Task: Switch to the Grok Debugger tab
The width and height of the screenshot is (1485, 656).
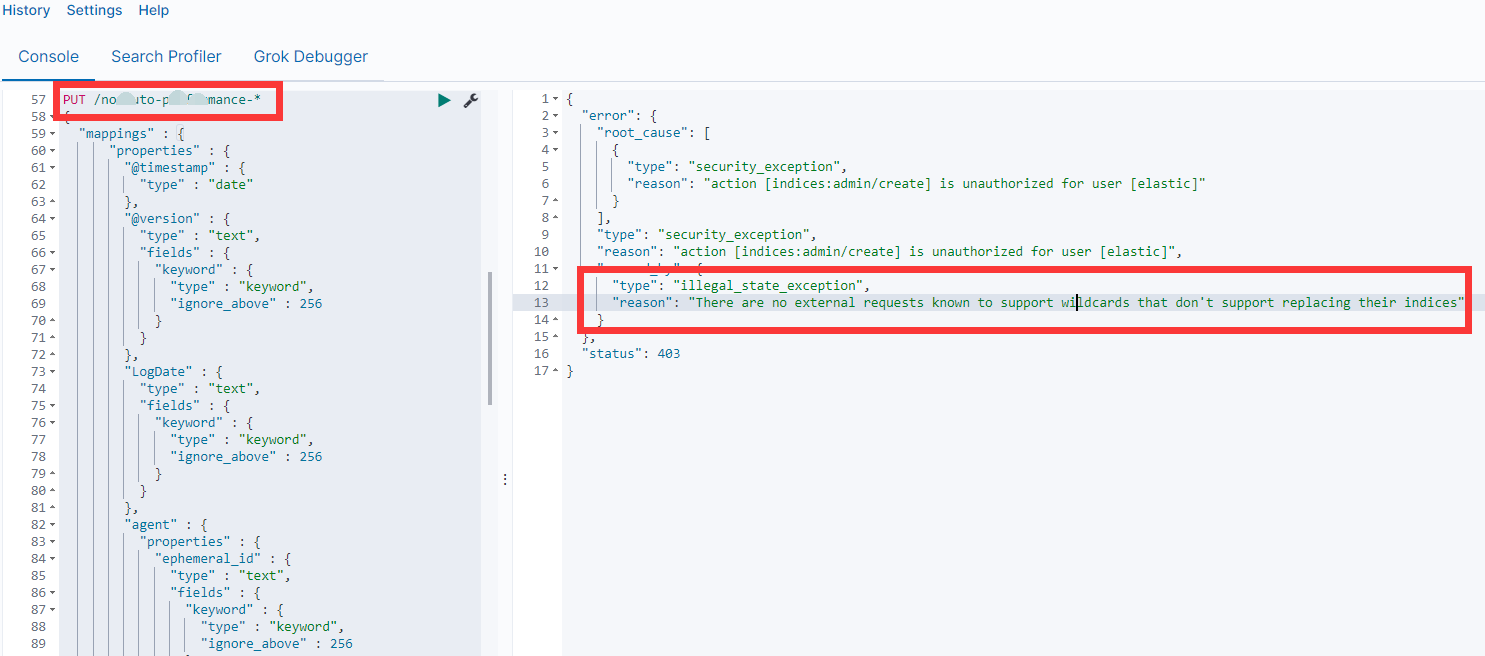Action: coord(310,57)
